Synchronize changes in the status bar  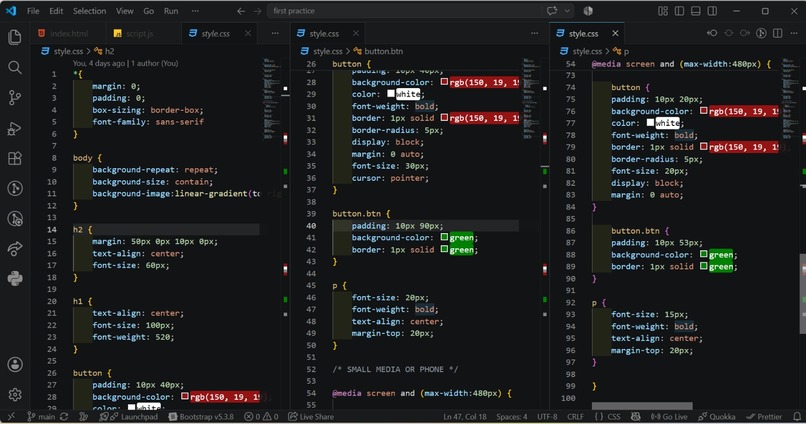click(64, 417)
